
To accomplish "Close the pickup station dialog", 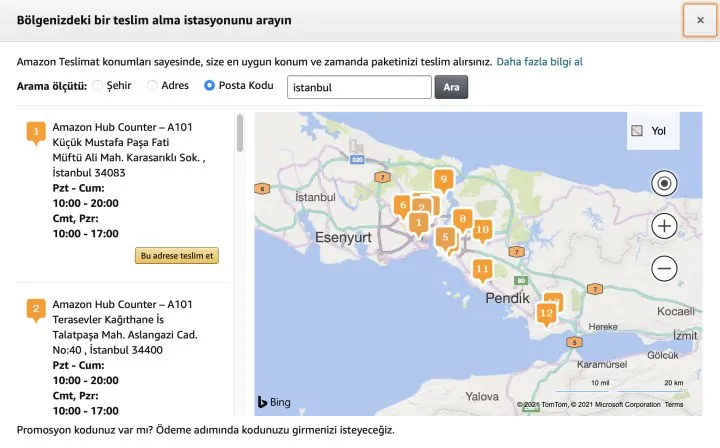I will 700,20.
